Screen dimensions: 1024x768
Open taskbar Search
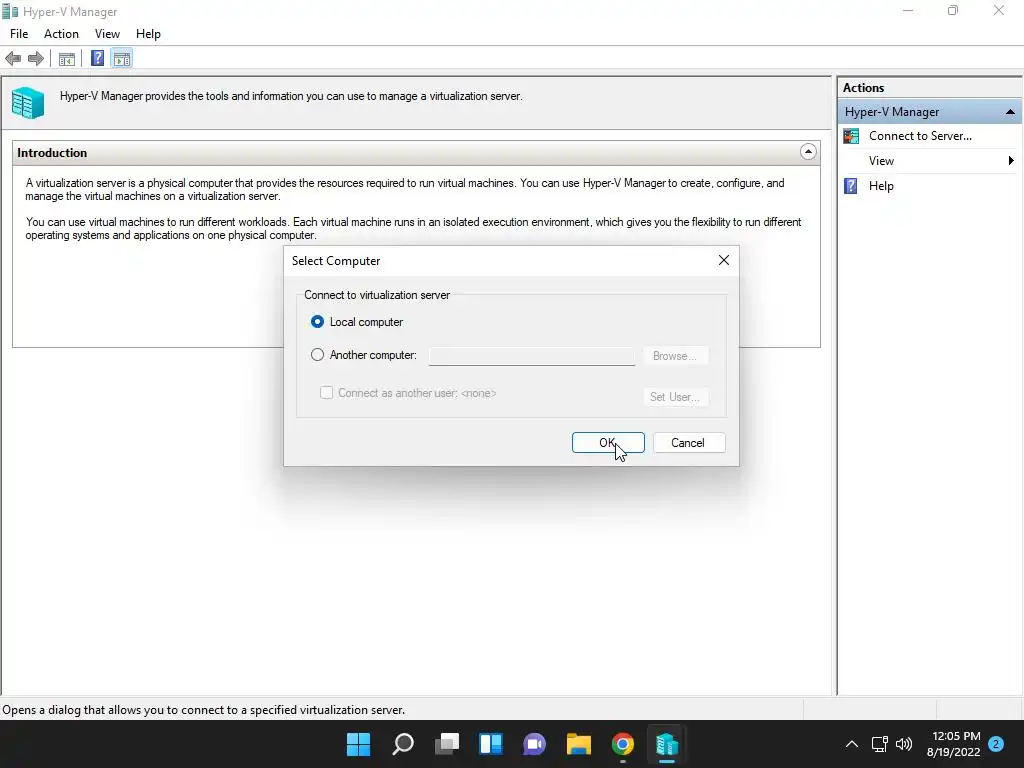click(403, 744)
